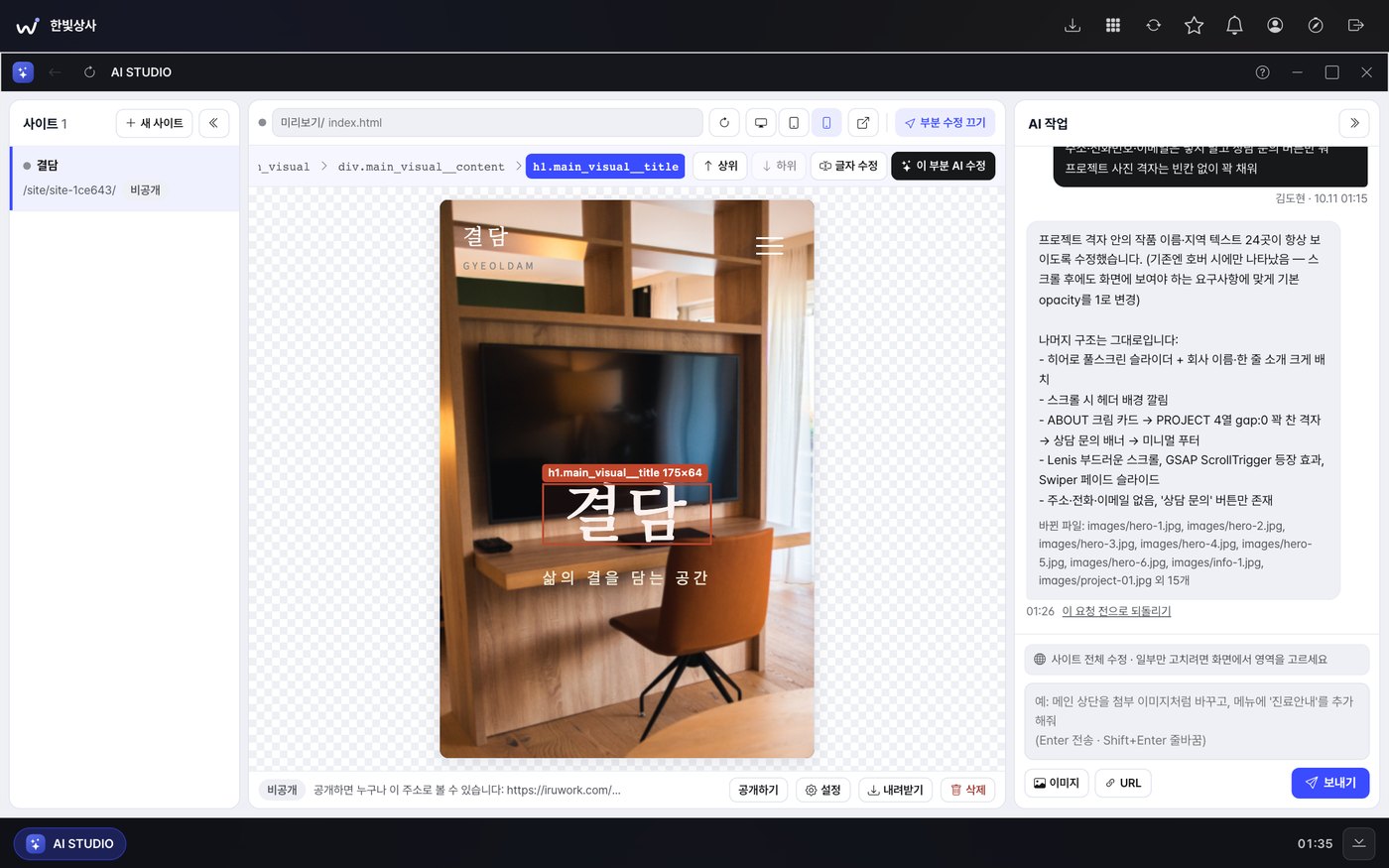Screen dimensions: 1389x868
Task: Go back with AI Studio back arrow
Action: click(x=55, y=72)
